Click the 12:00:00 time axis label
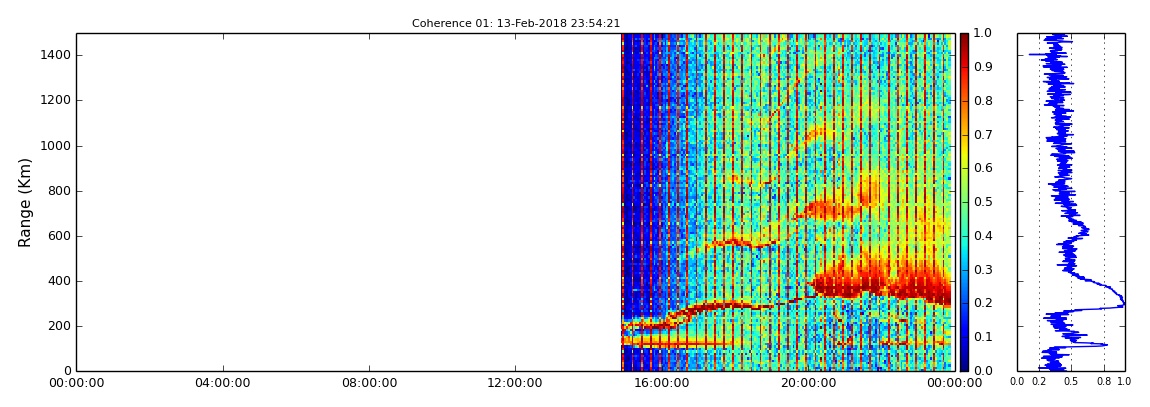This screenshot has height=407, width=1150. coord(516,383)
